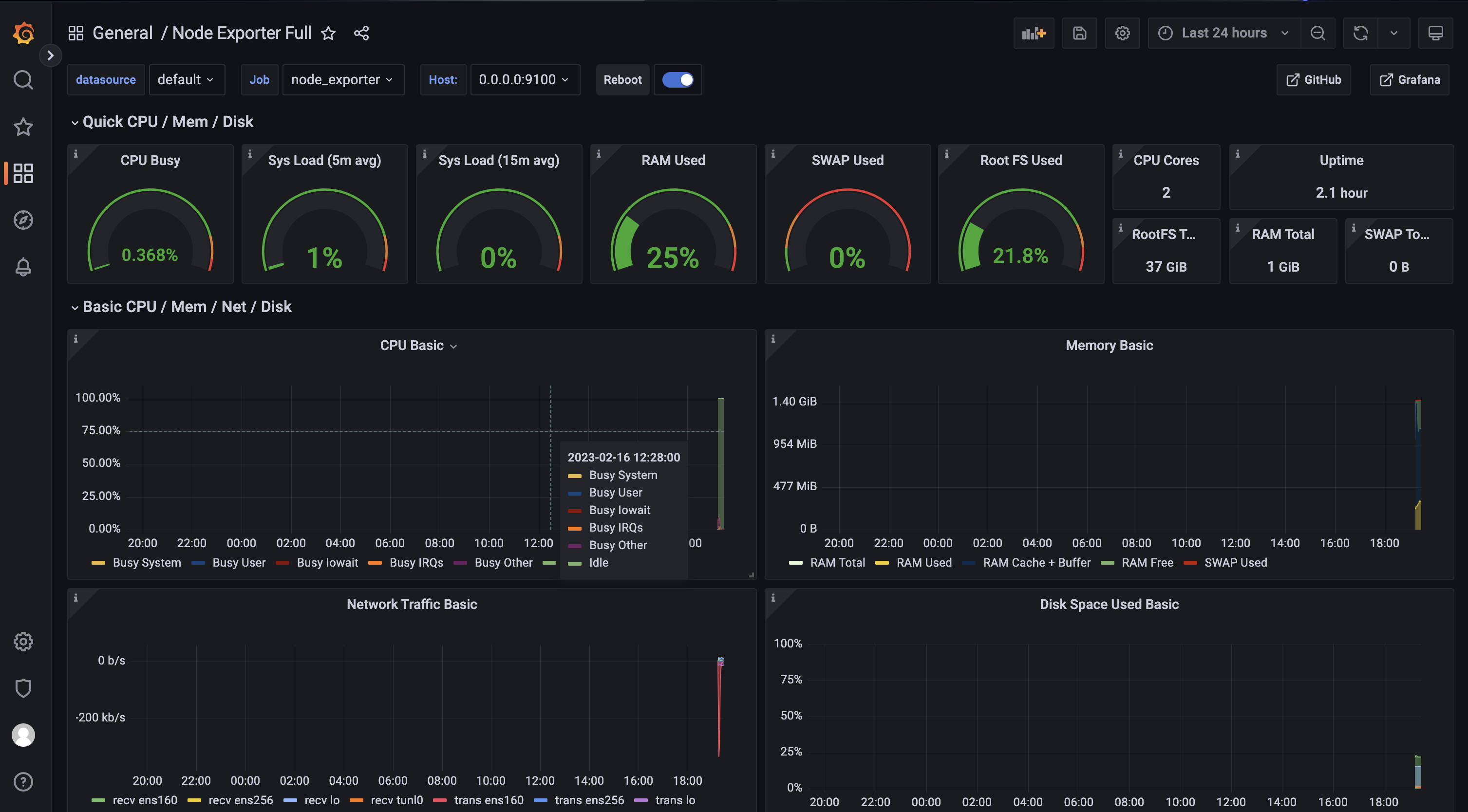Open the Root FS Used panel title menu
This screenshot has height=812, width=1468.
pos(1021,161)
